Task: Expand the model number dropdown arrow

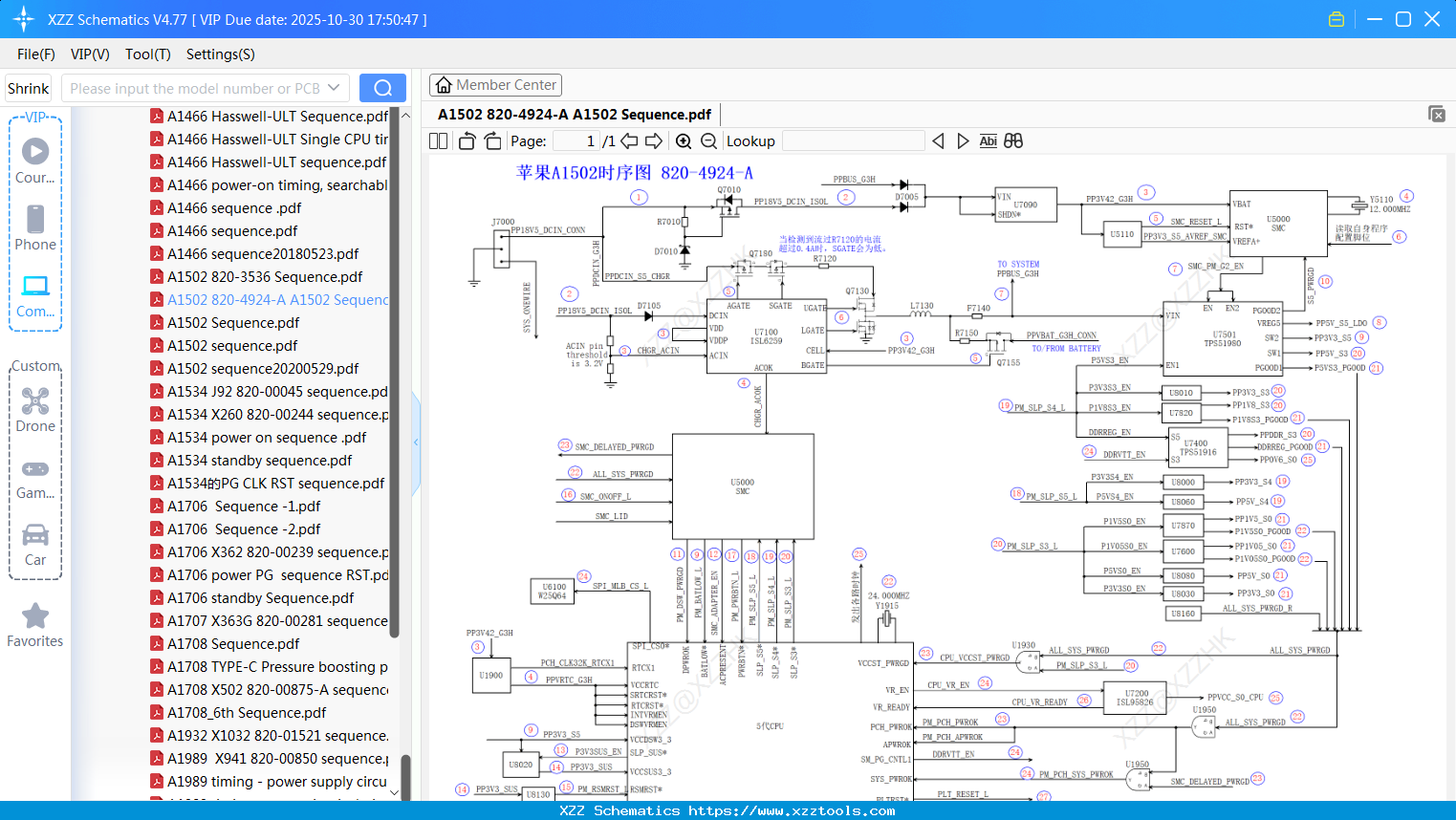Action: coord(334,88)
